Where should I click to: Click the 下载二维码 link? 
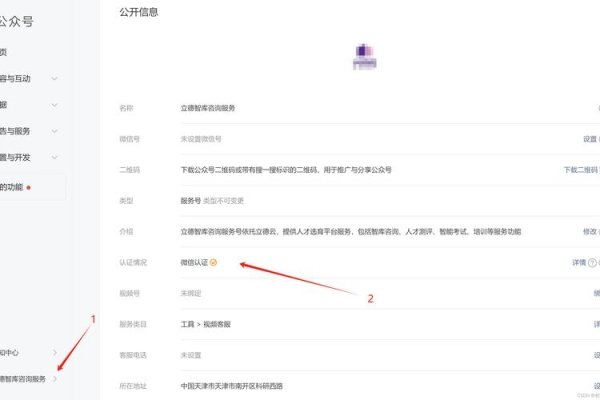(580, 170)
